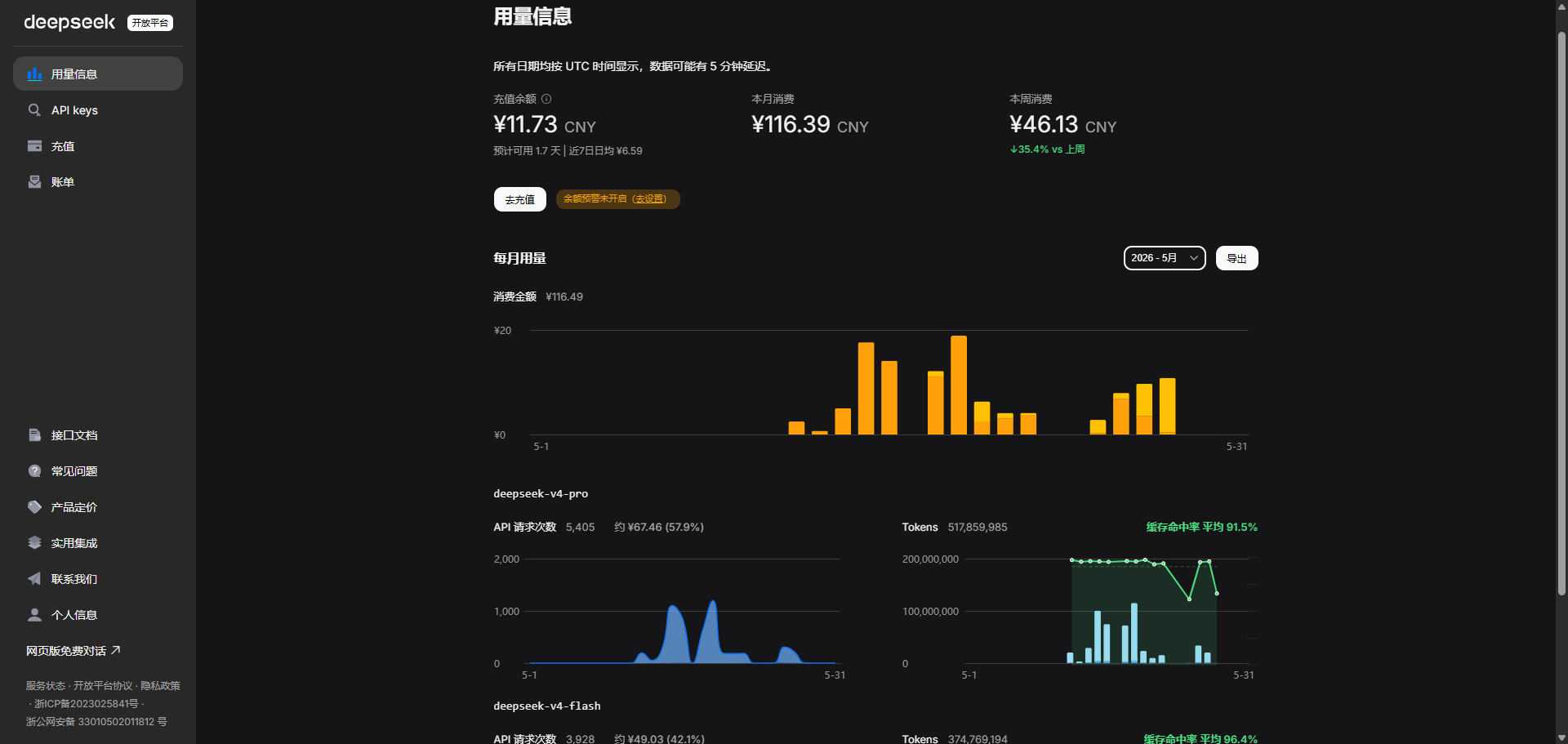Open the 隐私政策 footer link
The height and width of the screenshot is (744, 1568).
pos(160,686)
